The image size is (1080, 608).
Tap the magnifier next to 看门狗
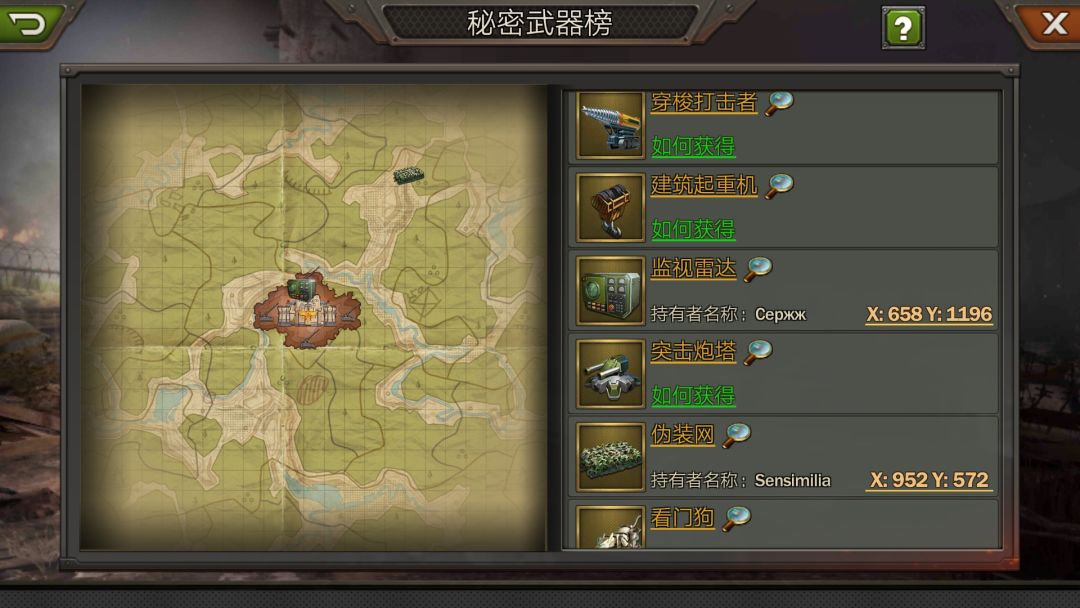[736, 518]
